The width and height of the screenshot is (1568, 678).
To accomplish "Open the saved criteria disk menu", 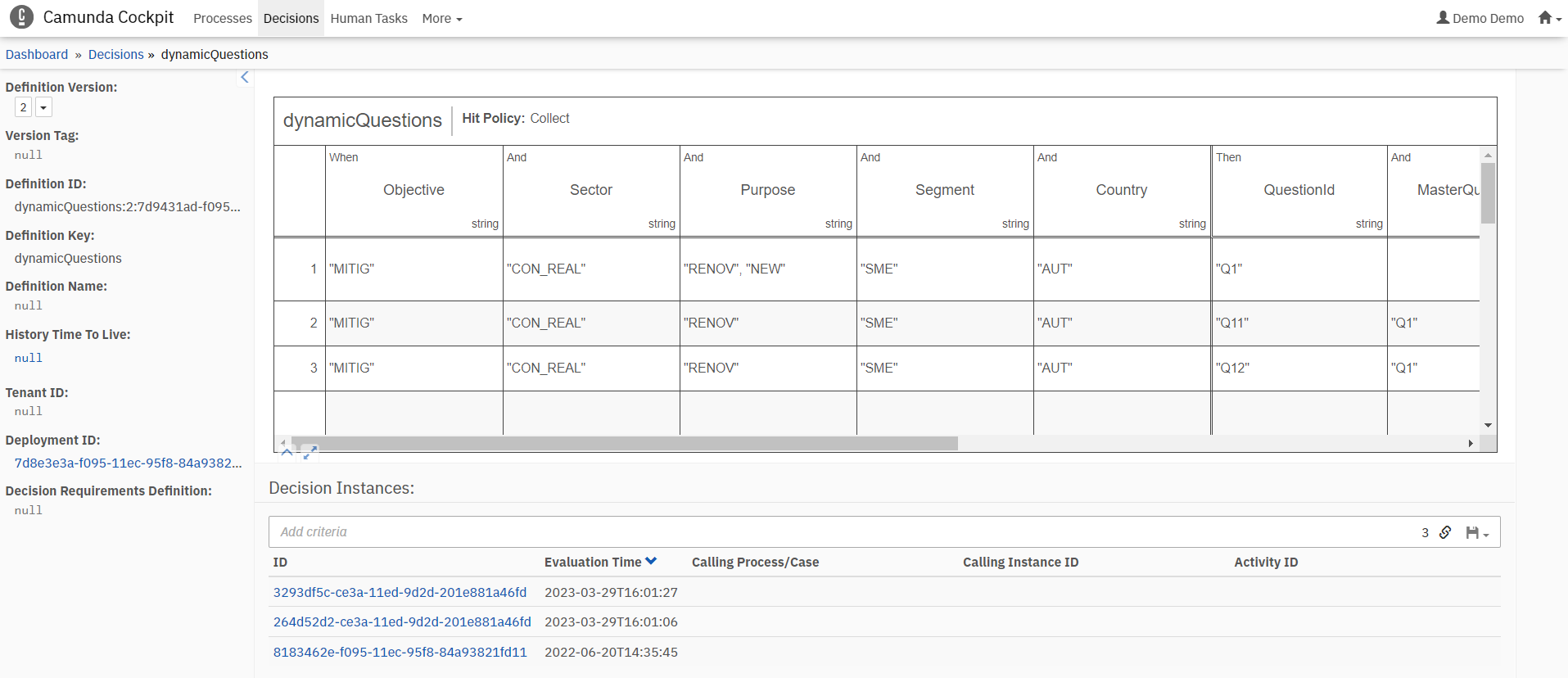I will click(1476, 533).
